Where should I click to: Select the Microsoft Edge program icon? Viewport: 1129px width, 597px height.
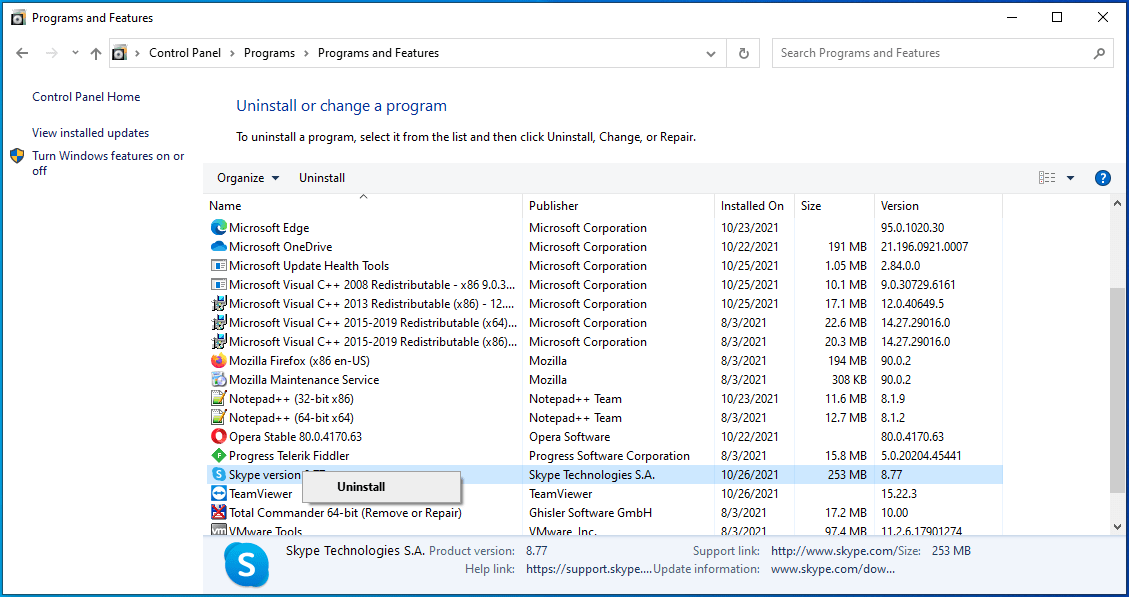tap(218, 227)
